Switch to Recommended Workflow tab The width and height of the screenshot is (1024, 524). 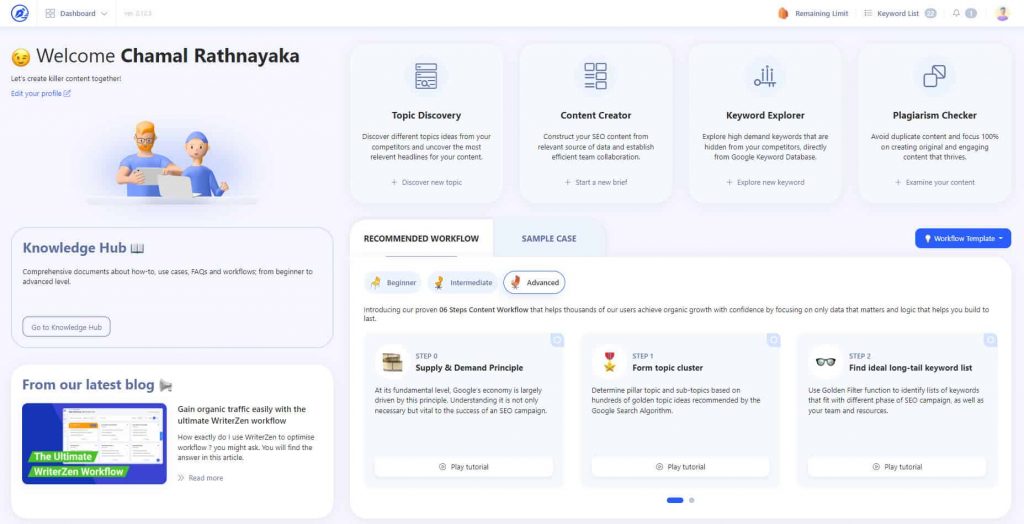[421, 238]
